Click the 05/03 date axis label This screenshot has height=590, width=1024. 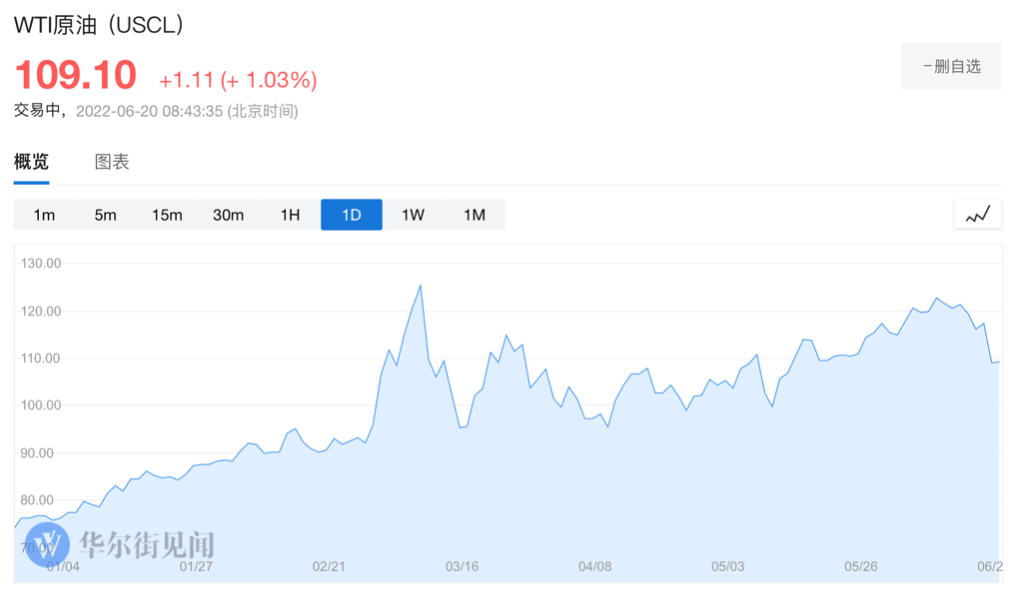(x=728, y=566)
